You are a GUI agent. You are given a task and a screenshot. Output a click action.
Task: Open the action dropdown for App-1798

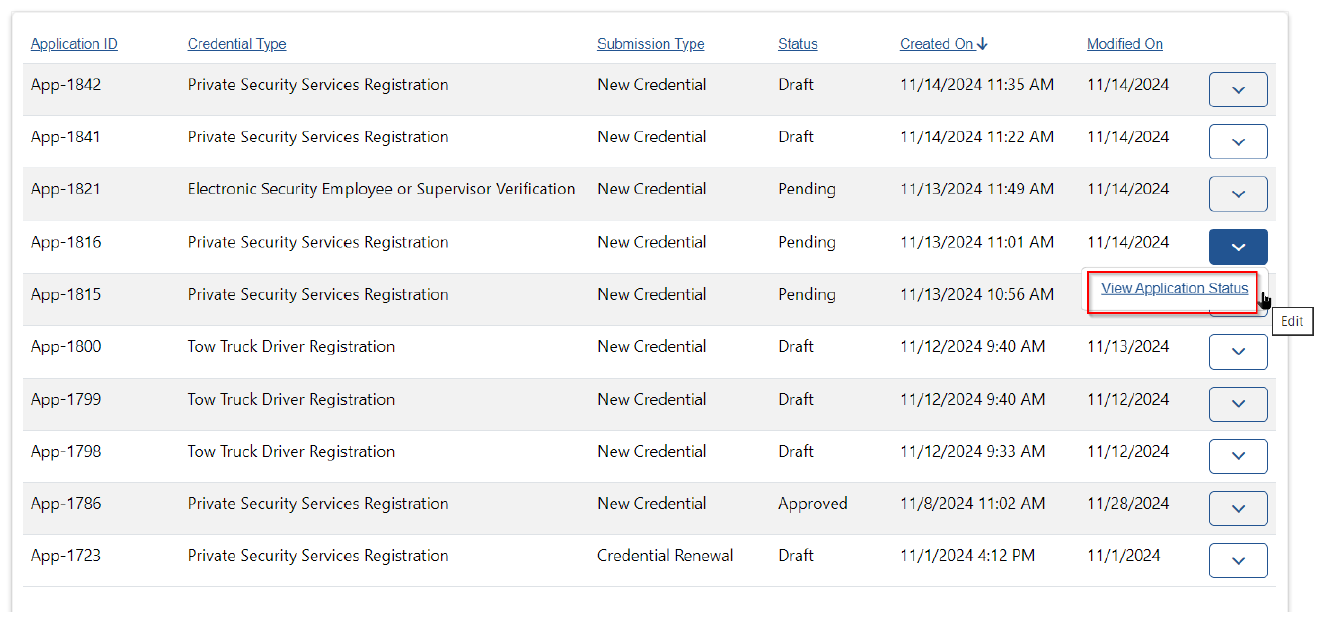[x=1237, y=456]
